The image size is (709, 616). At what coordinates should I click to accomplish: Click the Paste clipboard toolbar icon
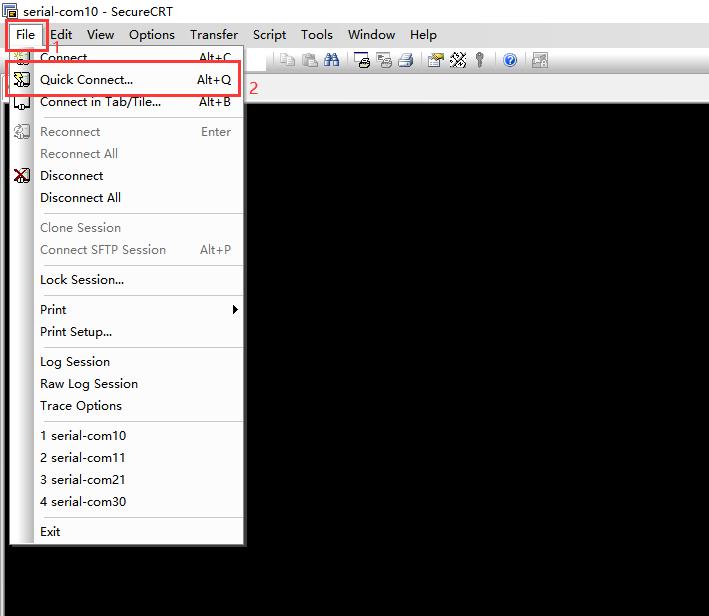pos(310,60)
